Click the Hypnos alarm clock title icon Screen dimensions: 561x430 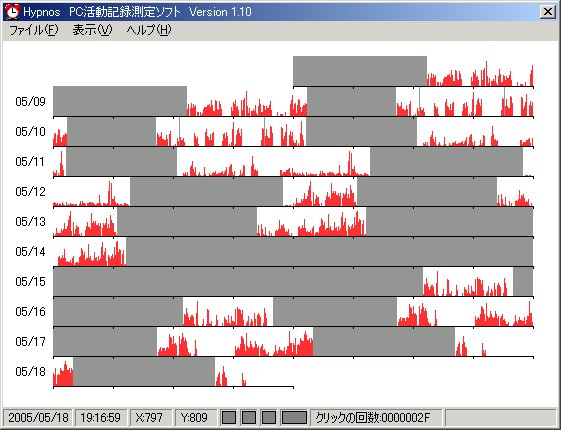[x=12, y=11]
